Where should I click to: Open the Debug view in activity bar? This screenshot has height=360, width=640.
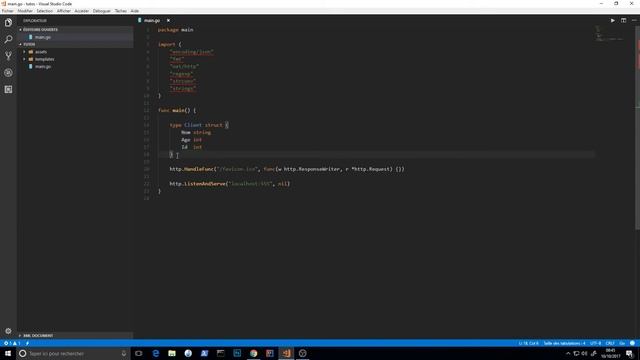click(x=8, y=73)
